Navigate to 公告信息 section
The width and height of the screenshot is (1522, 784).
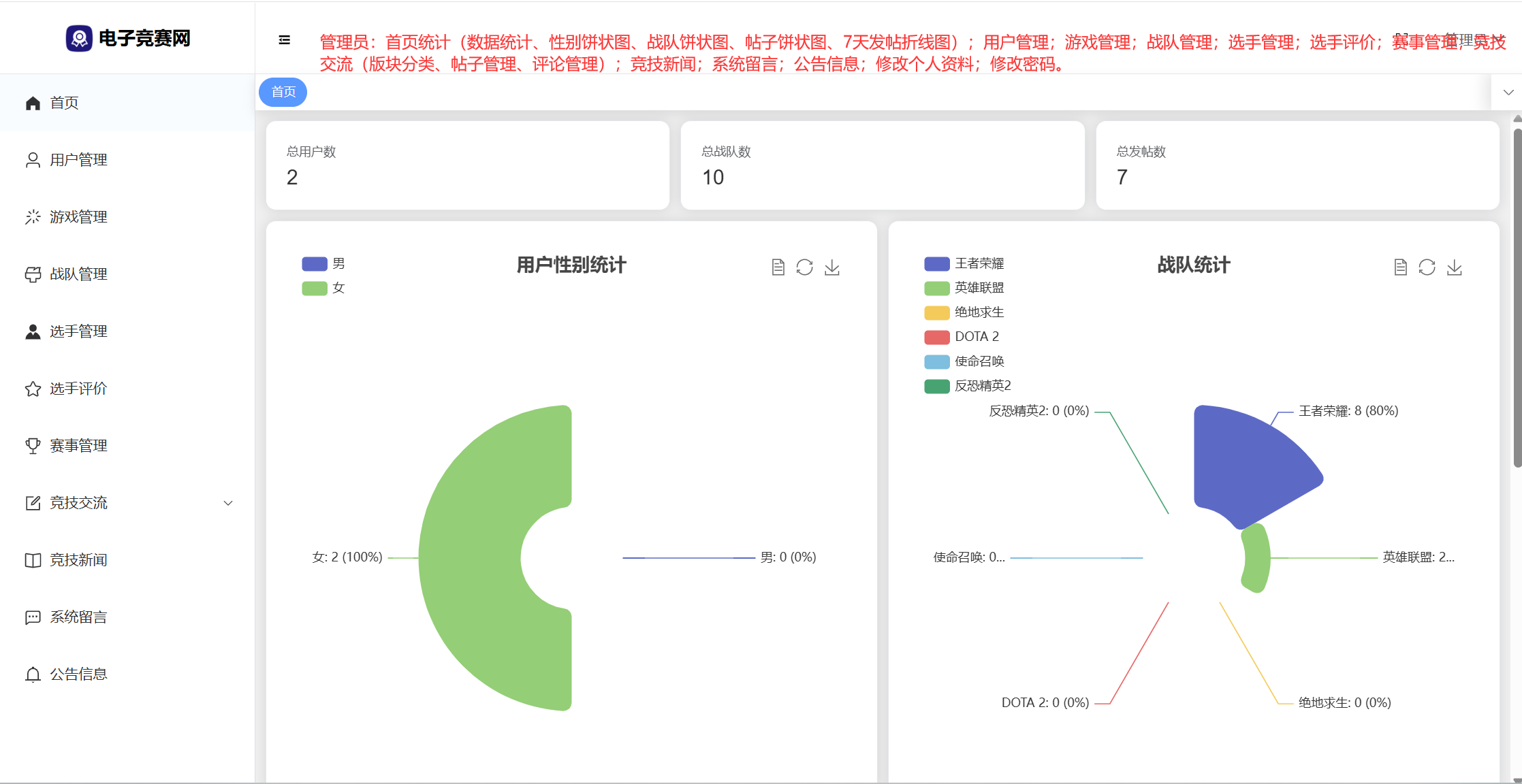pos(78,674)
